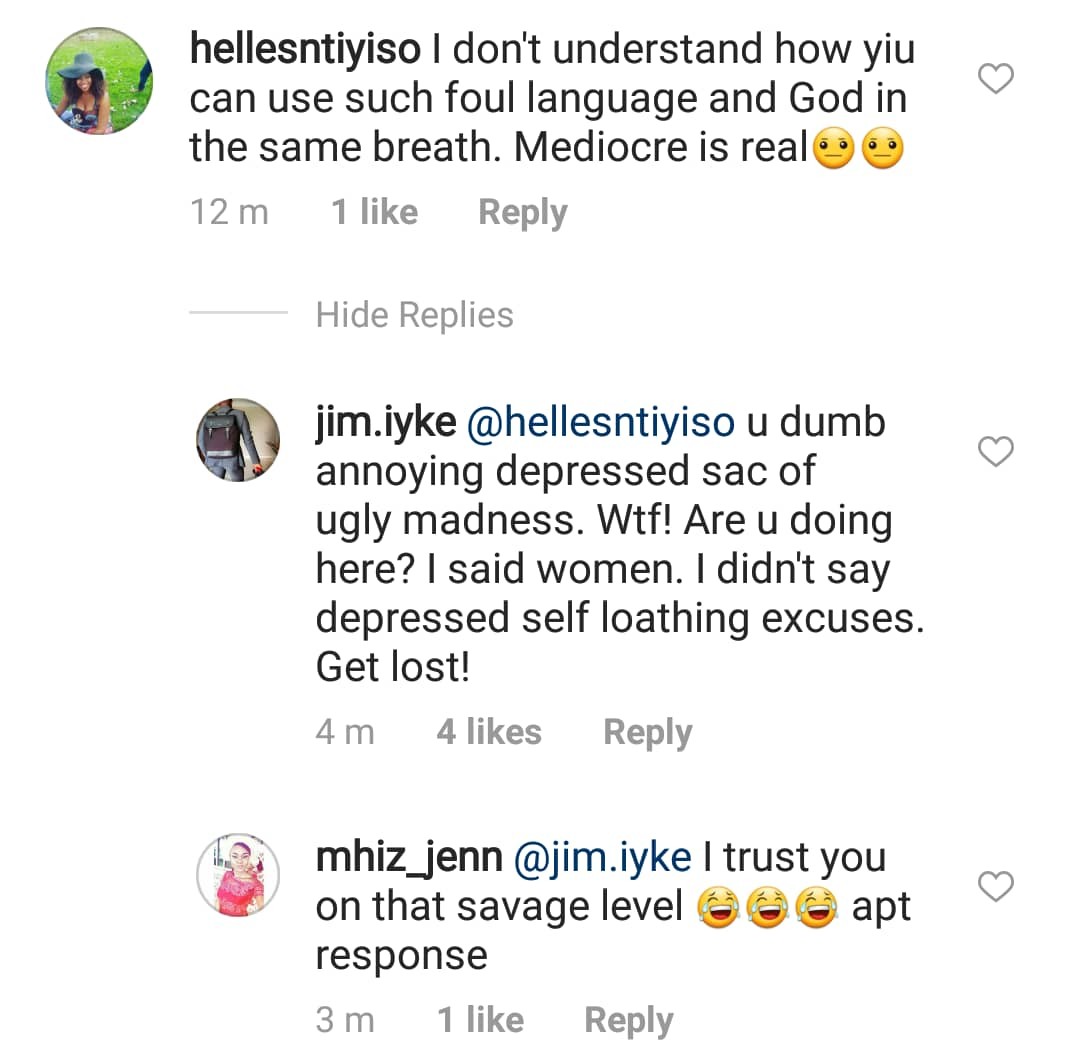Image resolution: width=1080 pixels, height=1064 pixels.
Task: Collapse thread using Hide Replies
Action: pos(414,315)
